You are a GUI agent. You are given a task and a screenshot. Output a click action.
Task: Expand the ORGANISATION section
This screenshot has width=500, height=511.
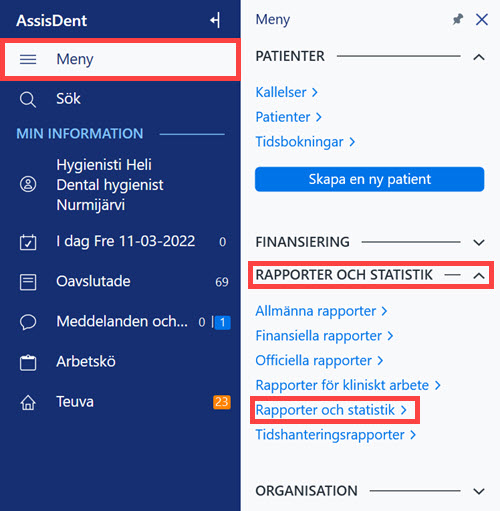(479, 491)
